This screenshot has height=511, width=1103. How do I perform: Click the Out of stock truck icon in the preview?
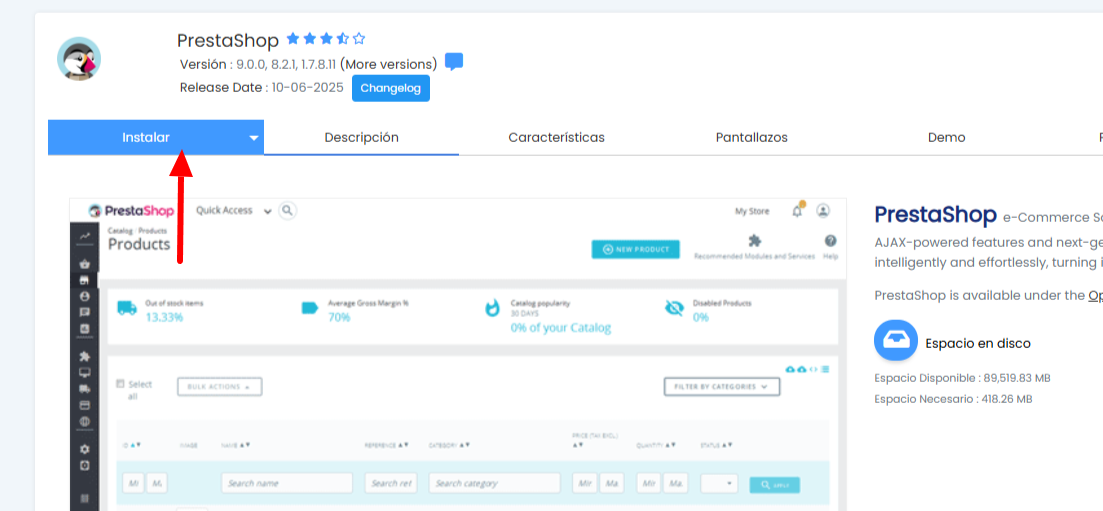point(127,308)
